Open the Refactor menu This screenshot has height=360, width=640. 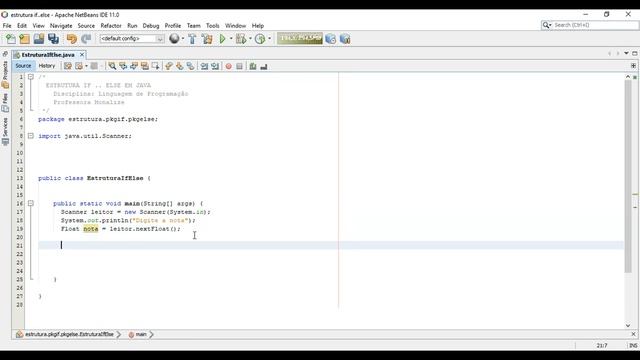(111, 26)
